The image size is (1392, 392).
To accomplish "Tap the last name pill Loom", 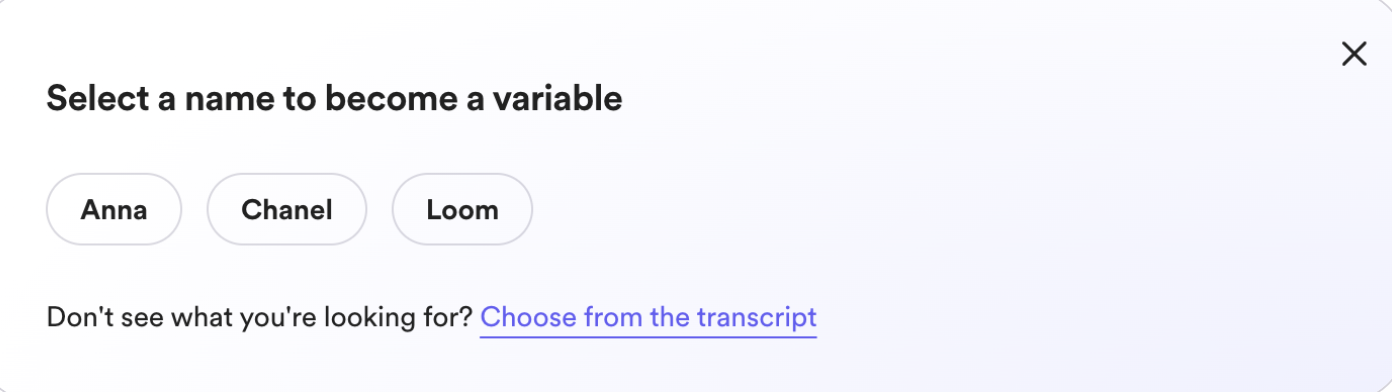I will point(462,209).
